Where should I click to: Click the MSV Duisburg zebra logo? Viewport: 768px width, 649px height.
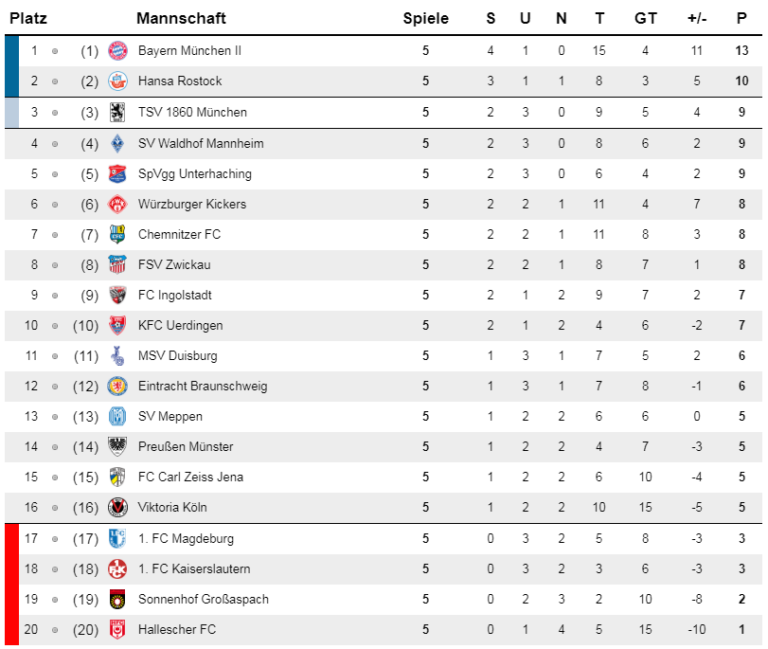[x=118, y=356]
